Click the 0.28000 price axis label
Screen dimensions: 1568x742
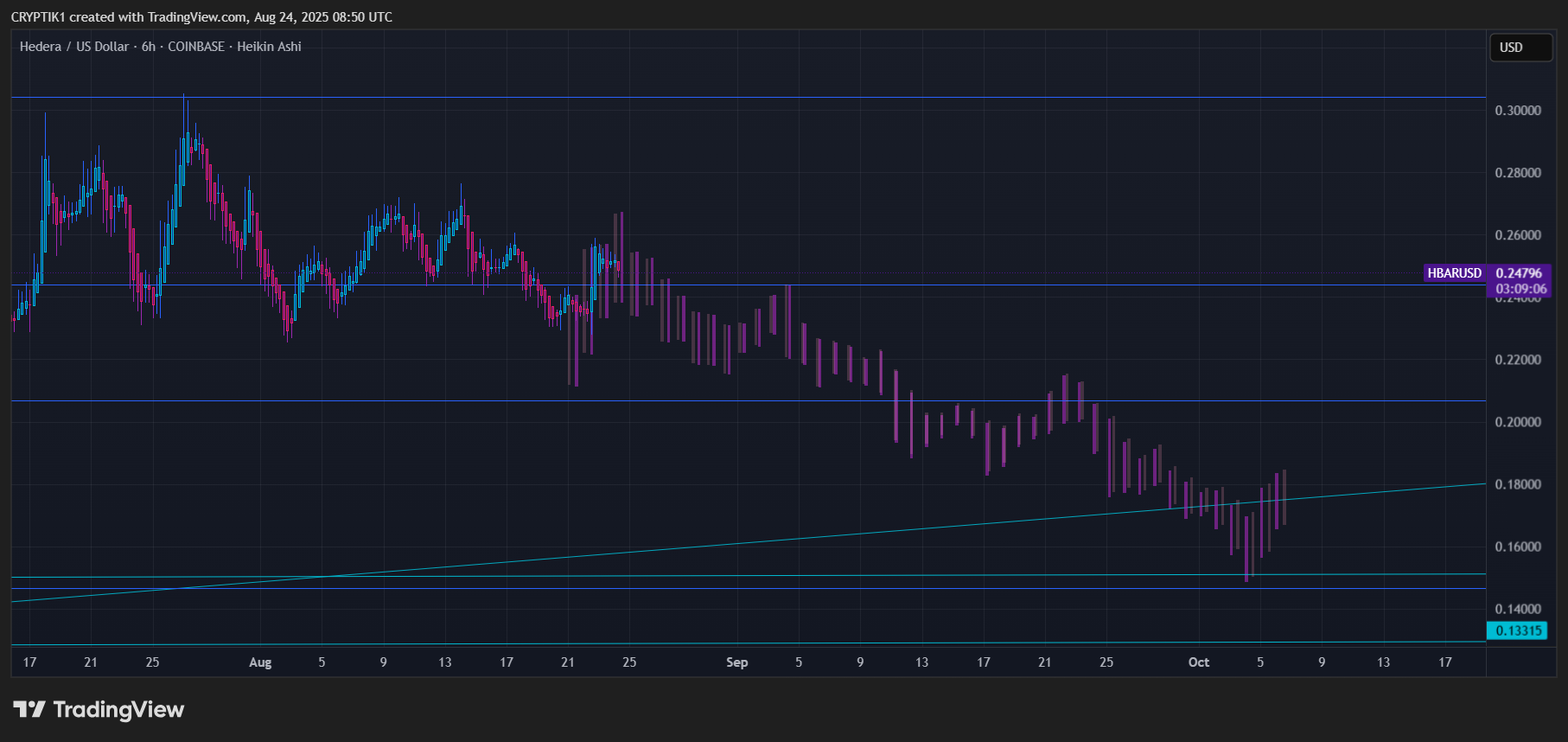tap(1518, 173)
